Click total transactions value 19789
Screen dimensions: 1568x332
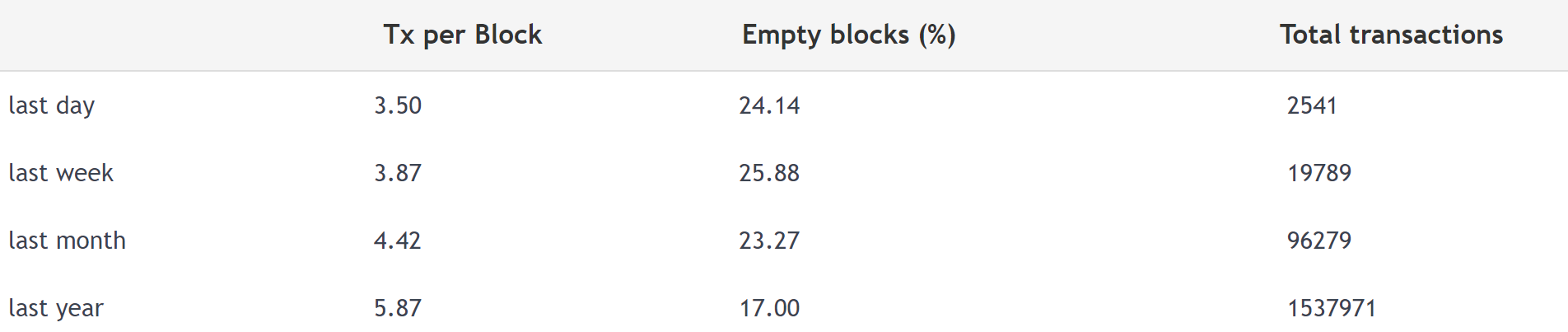pyautogui.click(x=1319, y=173)
